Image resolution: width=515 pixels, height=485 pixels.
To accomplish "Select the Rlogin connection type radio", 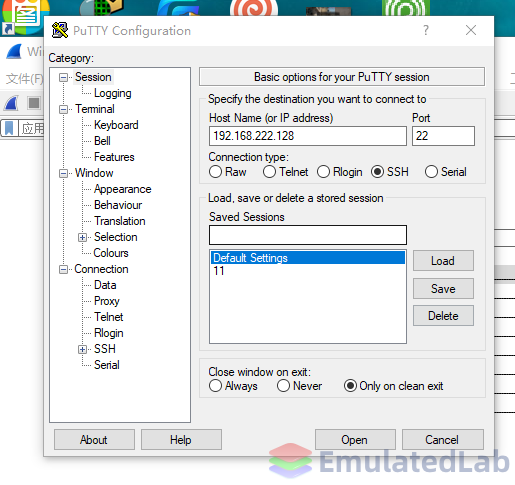I will 323,172.
